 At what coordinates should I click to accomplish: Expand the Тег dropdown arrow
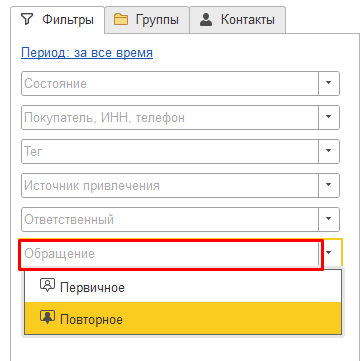click(x=329, y=151)
